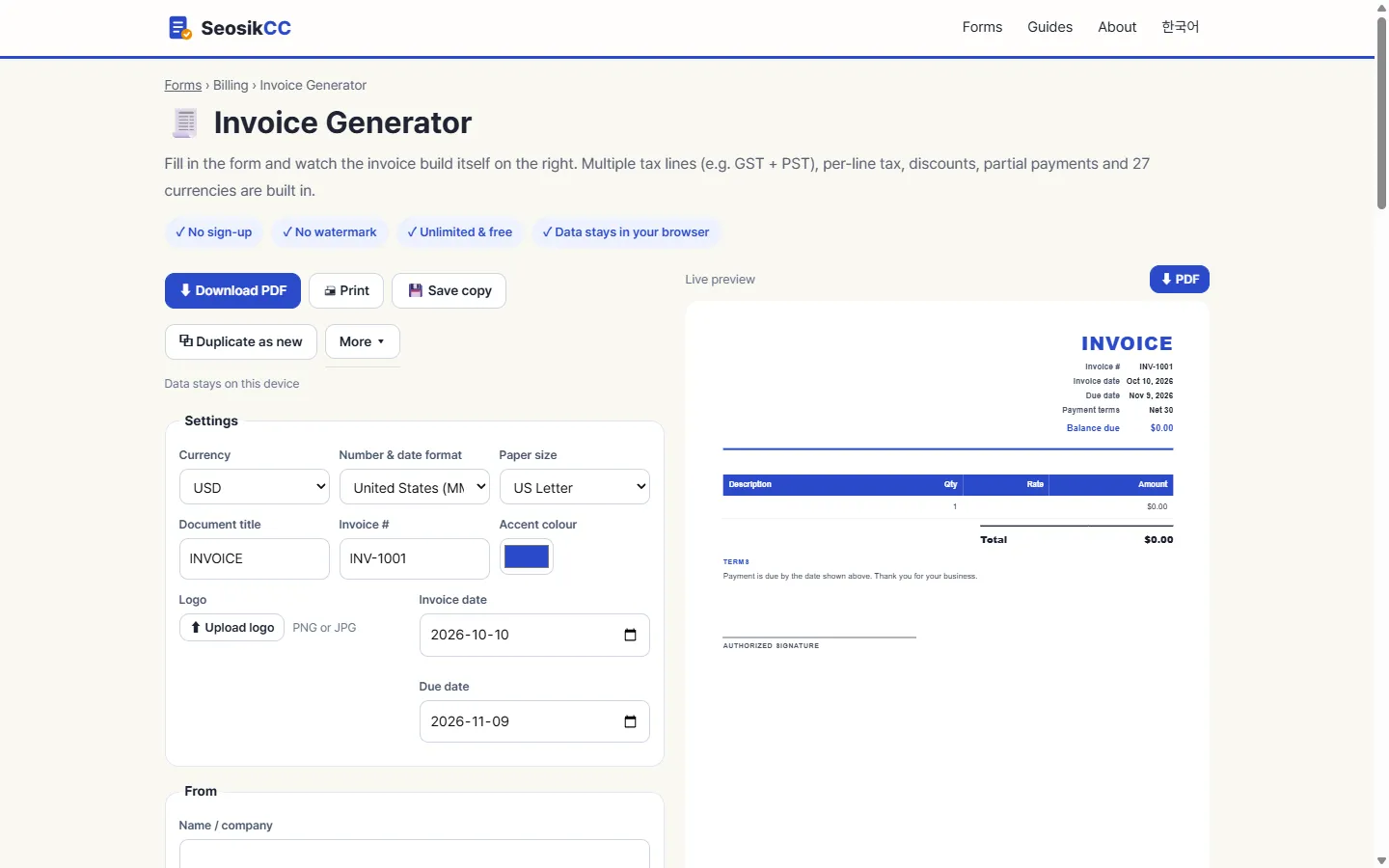This screenshot has width=1389, height=868.
Task: Click the 'Data stays in your browser' badge
Action: pyautogui.click(x=625, y=232)
